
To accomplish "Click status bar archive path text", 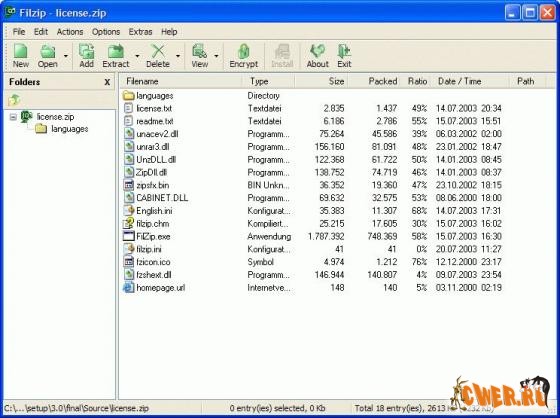I will pyautogui.click(x=76, y=408).
